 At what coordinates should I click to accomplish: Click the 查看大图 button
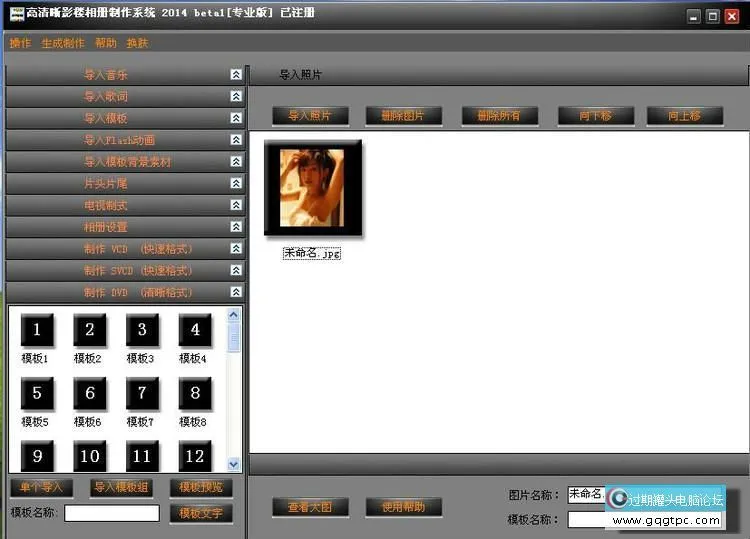pyautogui.click(x=310, y=507)
